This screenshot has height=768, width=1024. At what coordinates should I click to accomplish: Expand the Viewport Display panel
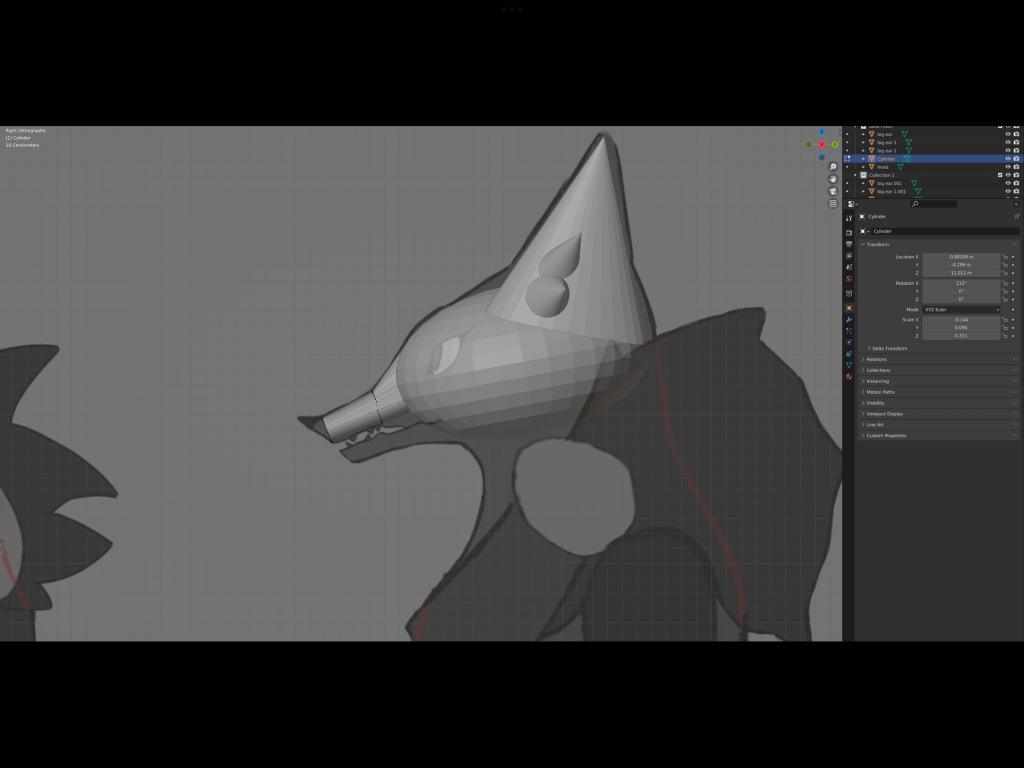click(x=884, y=414)
